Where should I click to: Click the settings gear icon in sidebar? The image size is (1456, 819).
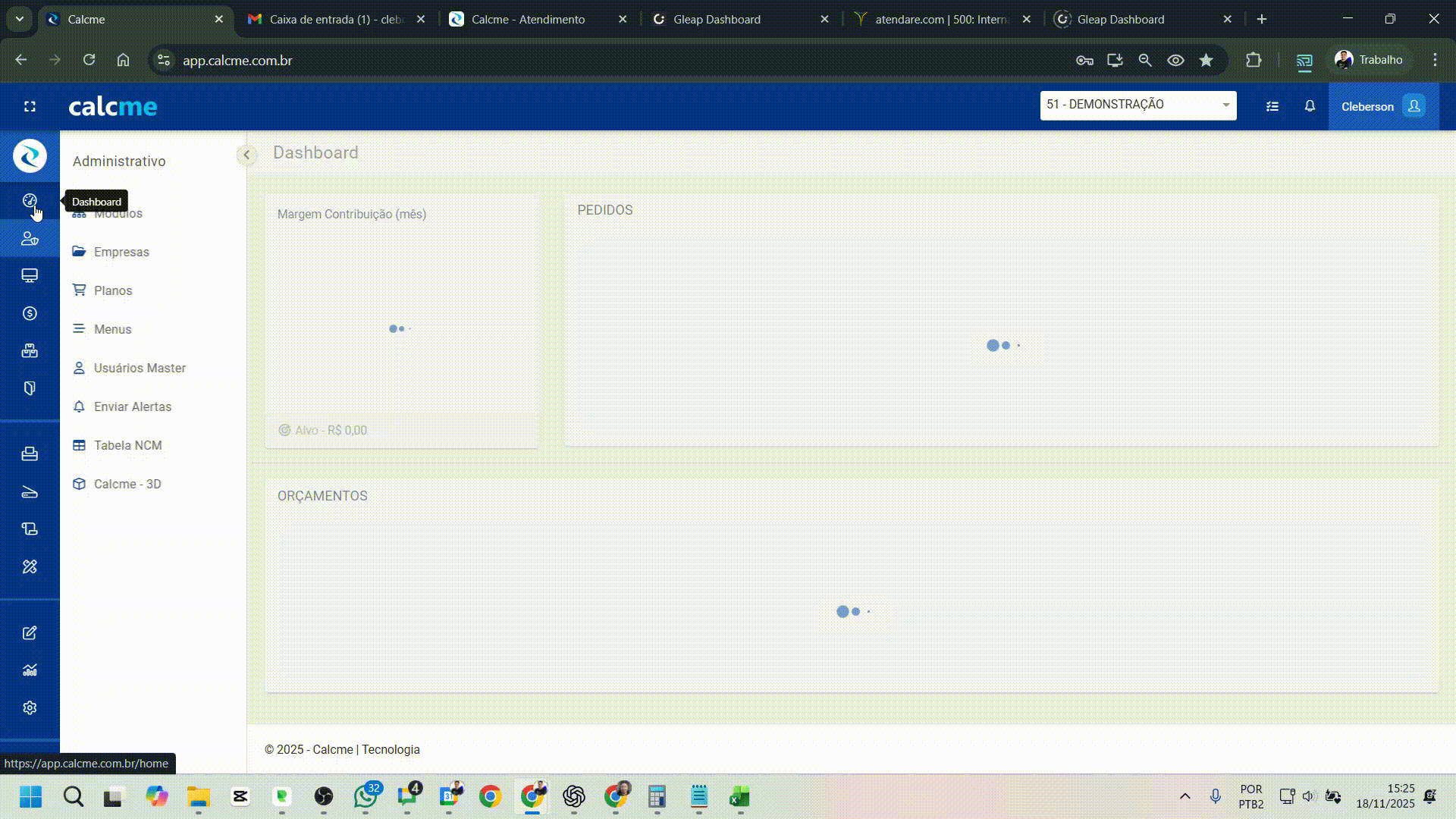(30, 708)
